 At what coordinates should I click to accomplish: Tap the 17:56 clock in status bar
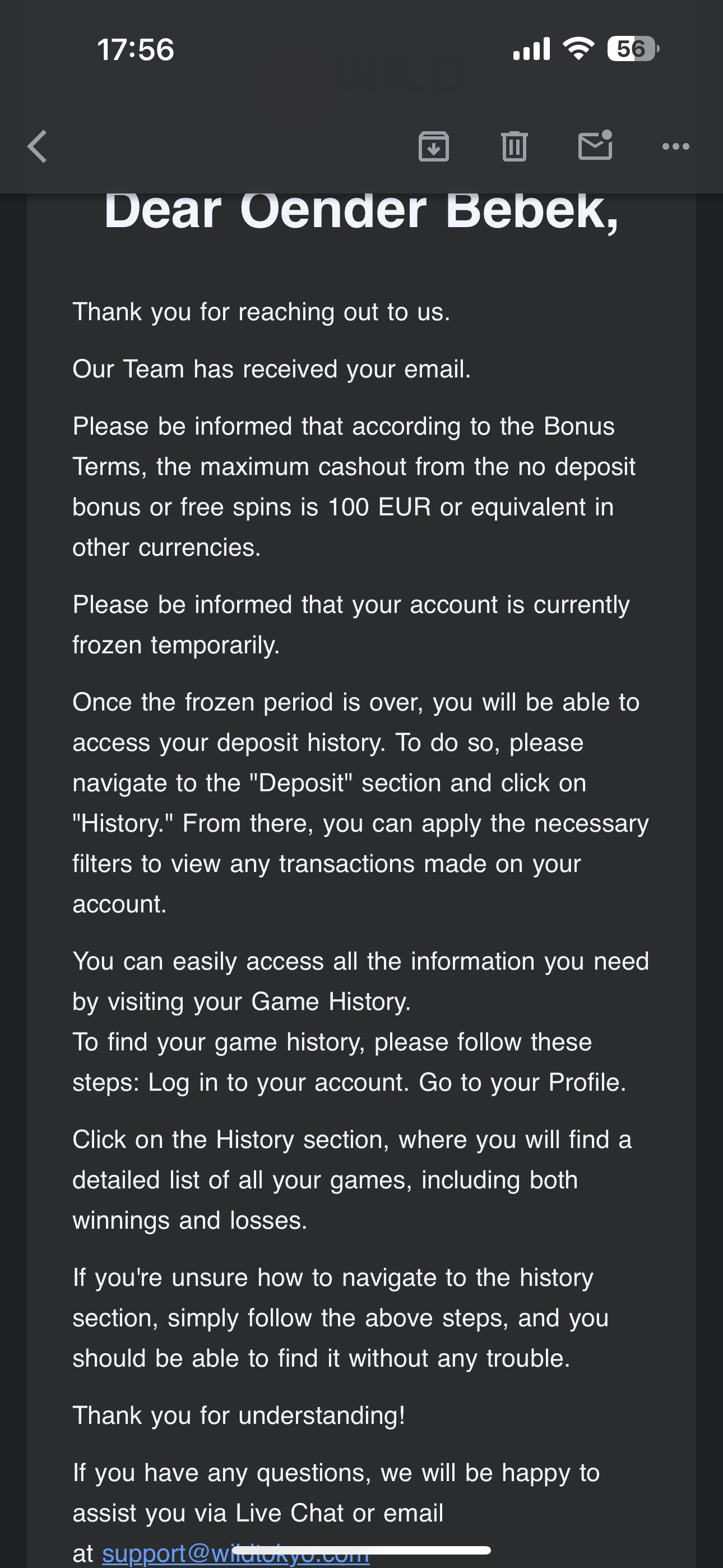tap(136, 50)
